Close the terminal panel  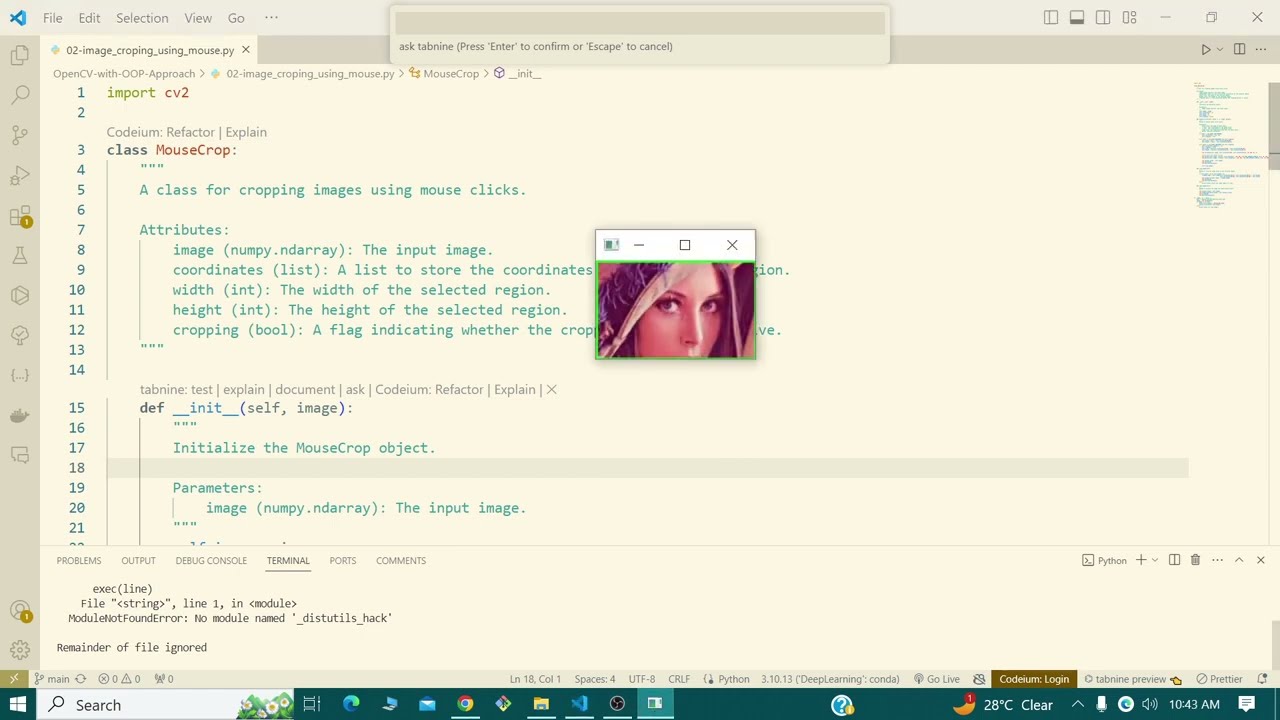point(1260,560)
